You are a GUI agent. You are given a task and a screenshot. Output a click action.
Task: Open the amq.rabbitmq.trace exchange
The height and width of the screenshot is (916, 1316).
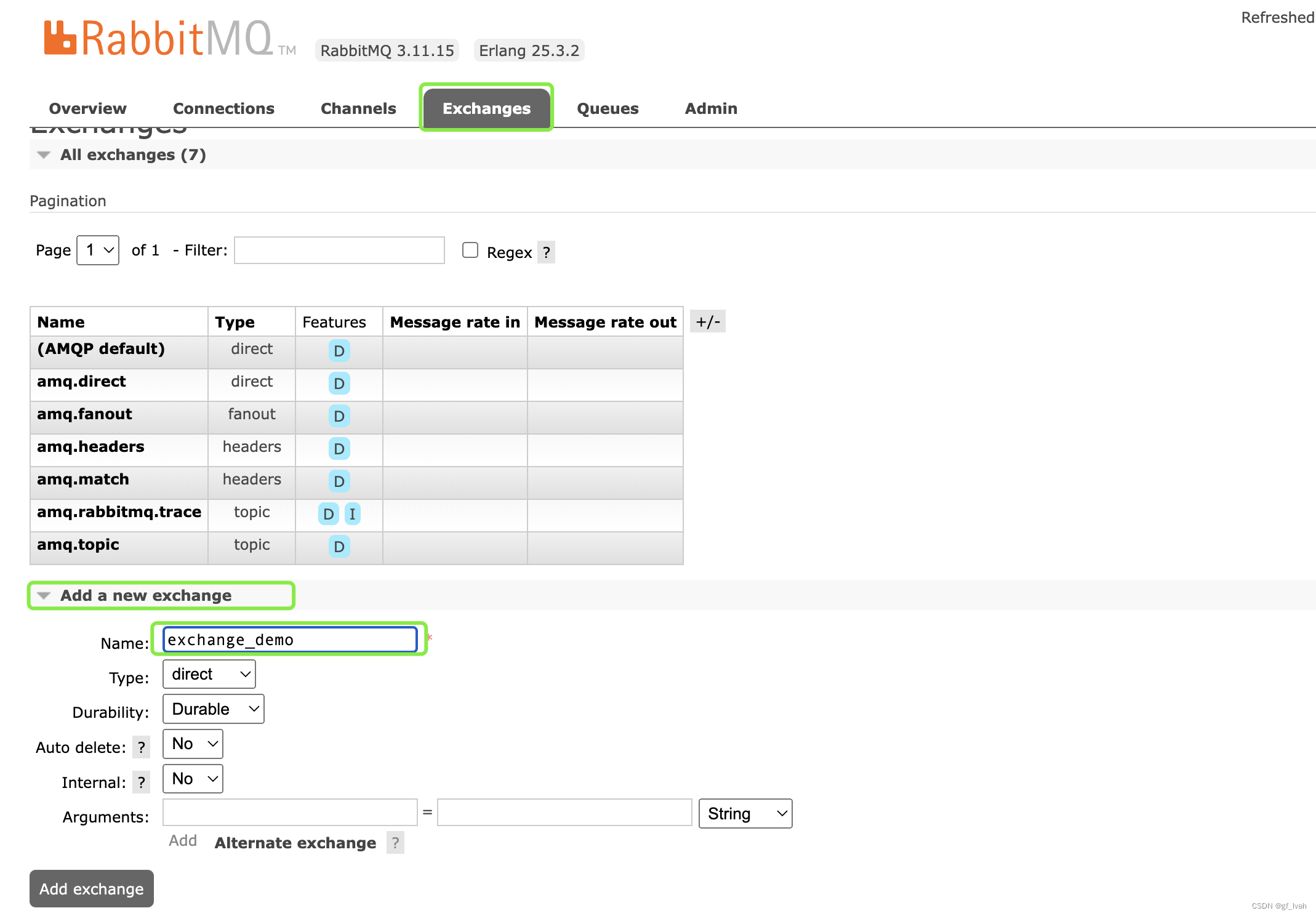coord(119,512)
